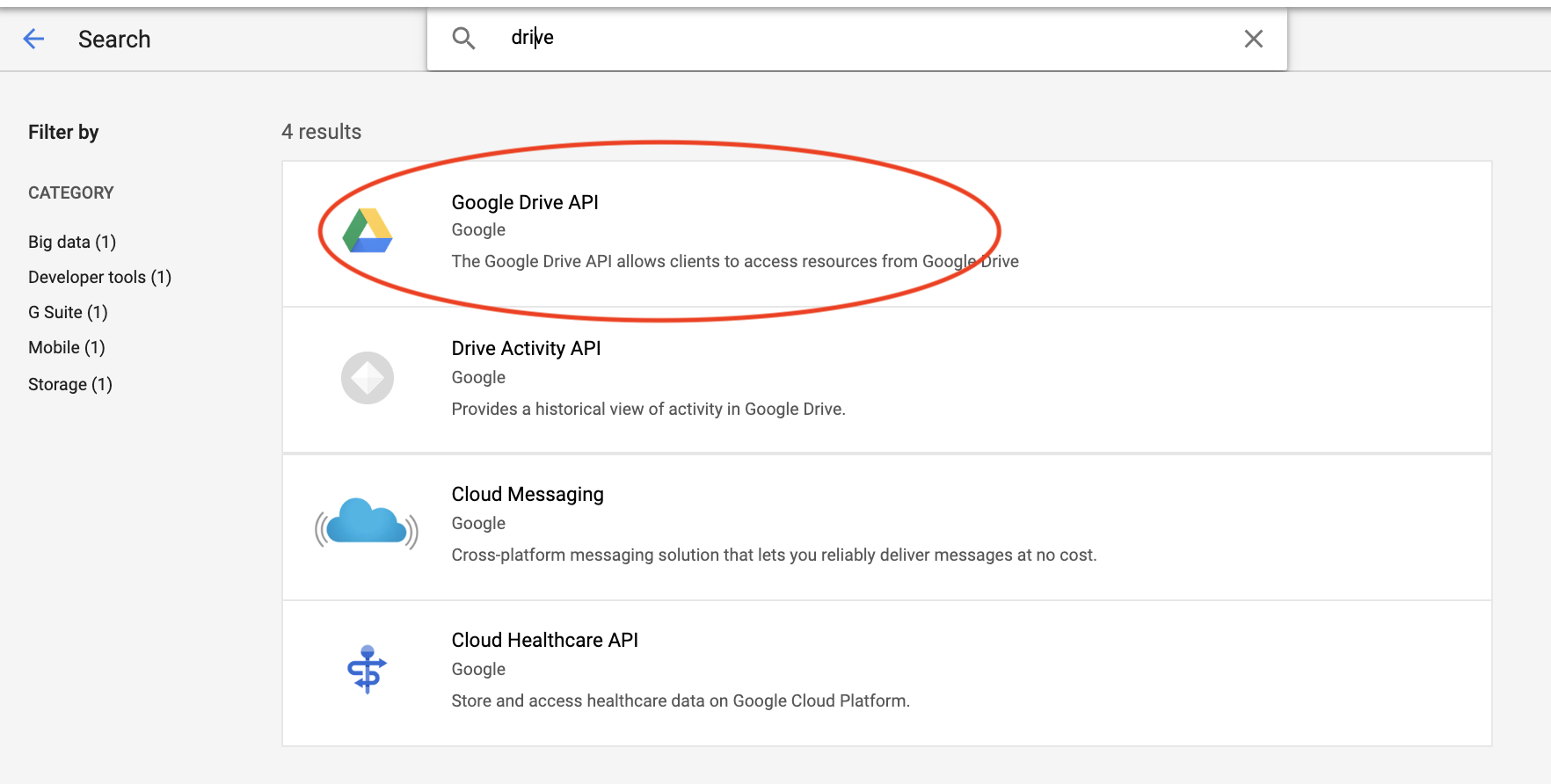
Task: Click the Google Drive triangle logo
Action: coord(368,231)
